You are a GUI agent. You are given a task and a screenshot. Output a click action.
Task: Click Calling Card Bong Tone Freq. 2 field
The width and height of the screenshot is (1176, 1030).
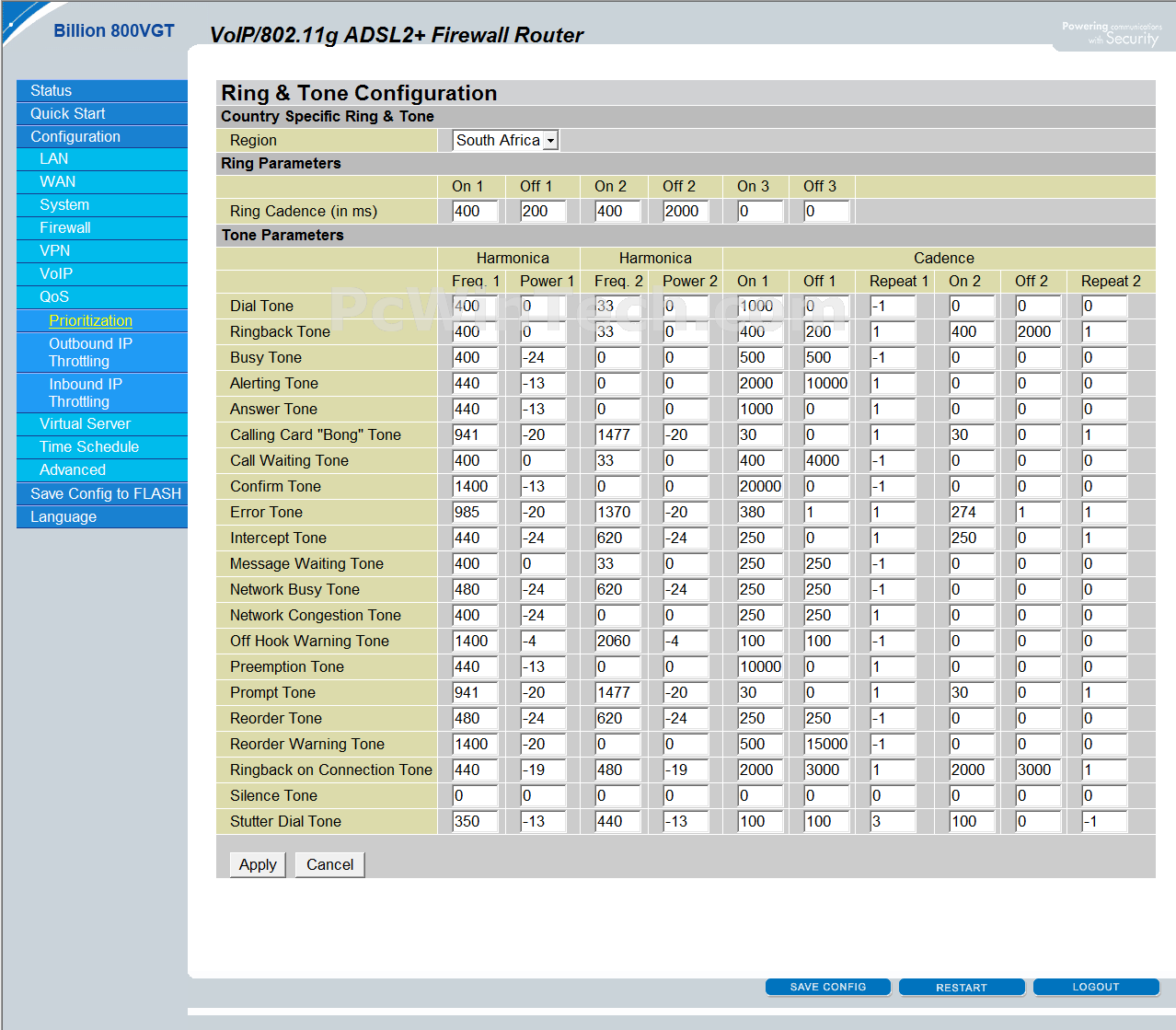click(617, 434)
